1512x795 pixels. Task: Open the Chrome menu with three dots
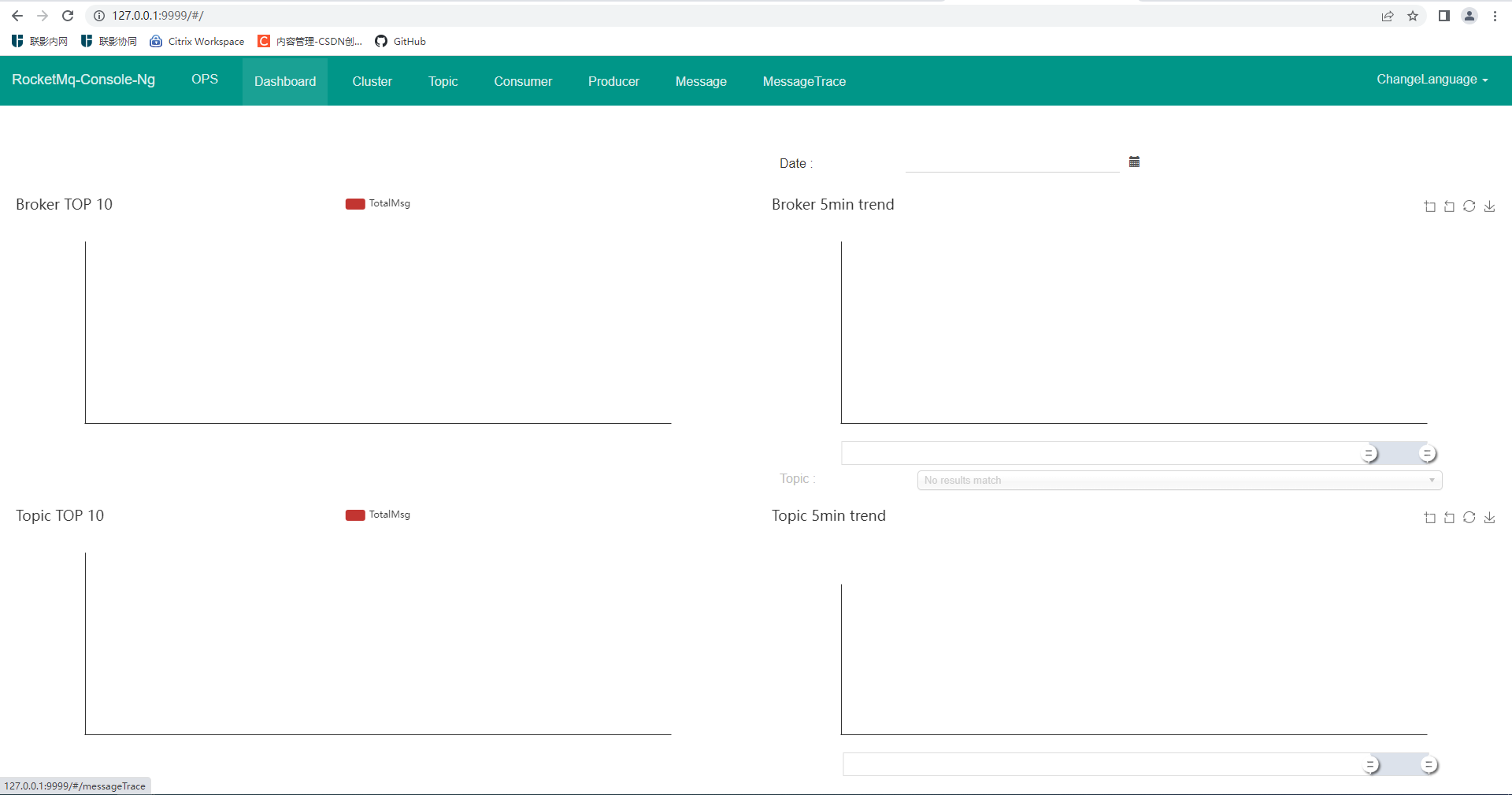click(1495, 16)
